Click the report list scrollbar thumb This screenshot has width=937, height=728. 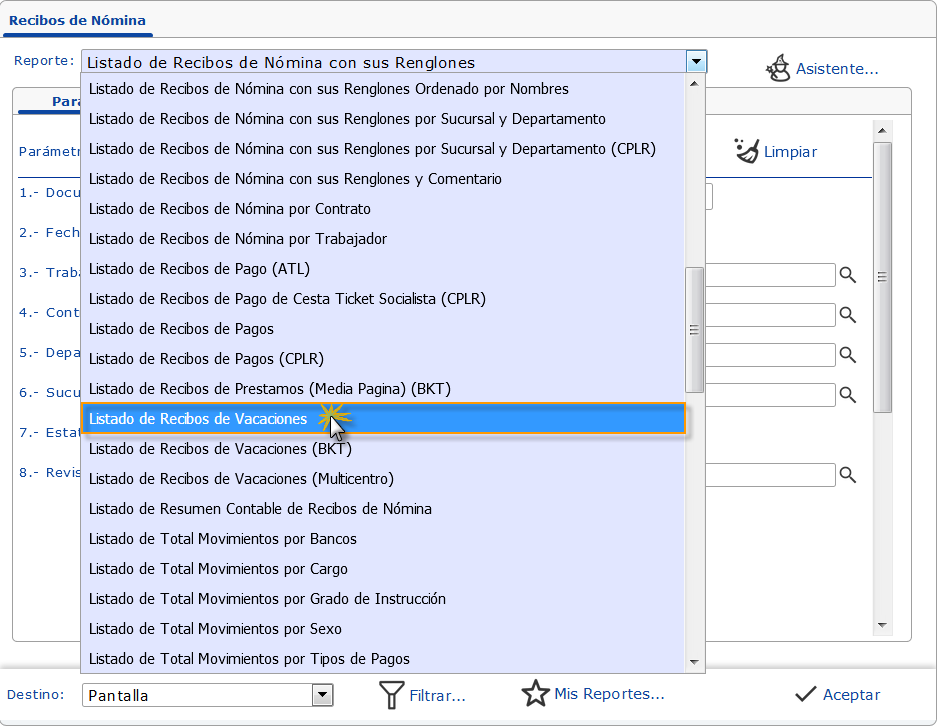tap(693, 330)
